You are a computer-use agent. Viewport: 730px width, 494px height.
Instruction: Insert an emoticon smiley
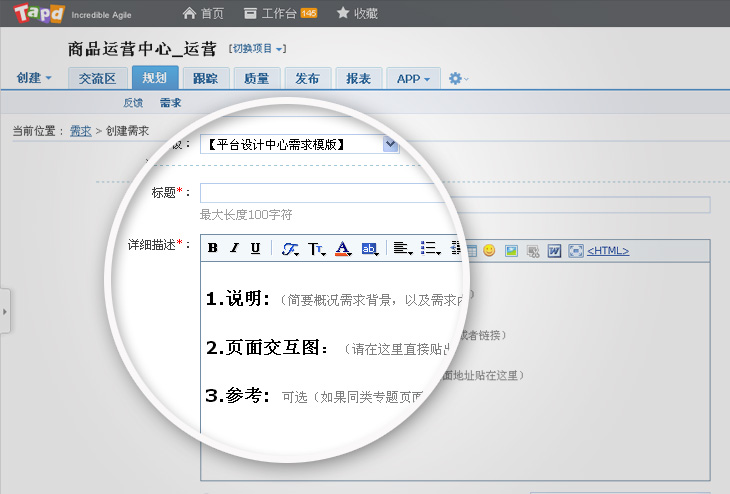489,251
